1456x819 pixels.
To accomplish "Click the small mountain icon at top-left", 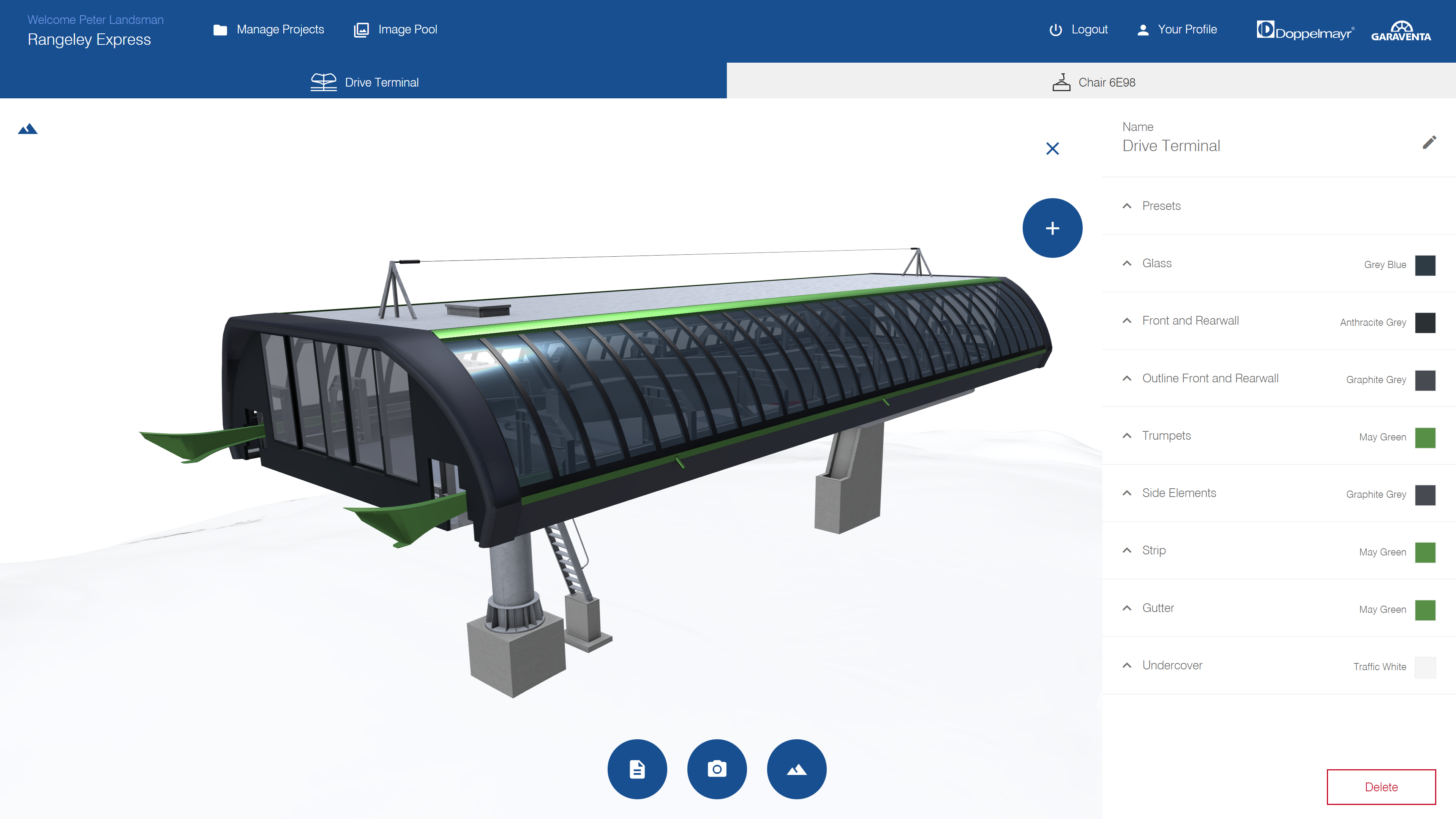I will click(28, 129).
